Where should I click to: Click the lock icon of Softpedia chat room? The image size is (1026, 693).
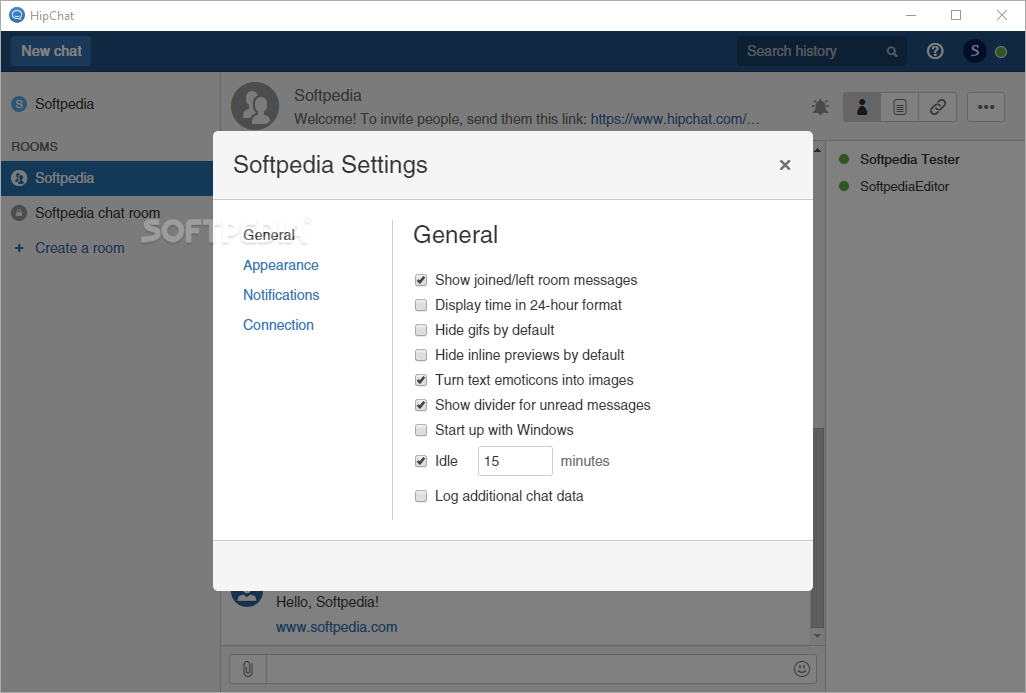click(19, 213)
